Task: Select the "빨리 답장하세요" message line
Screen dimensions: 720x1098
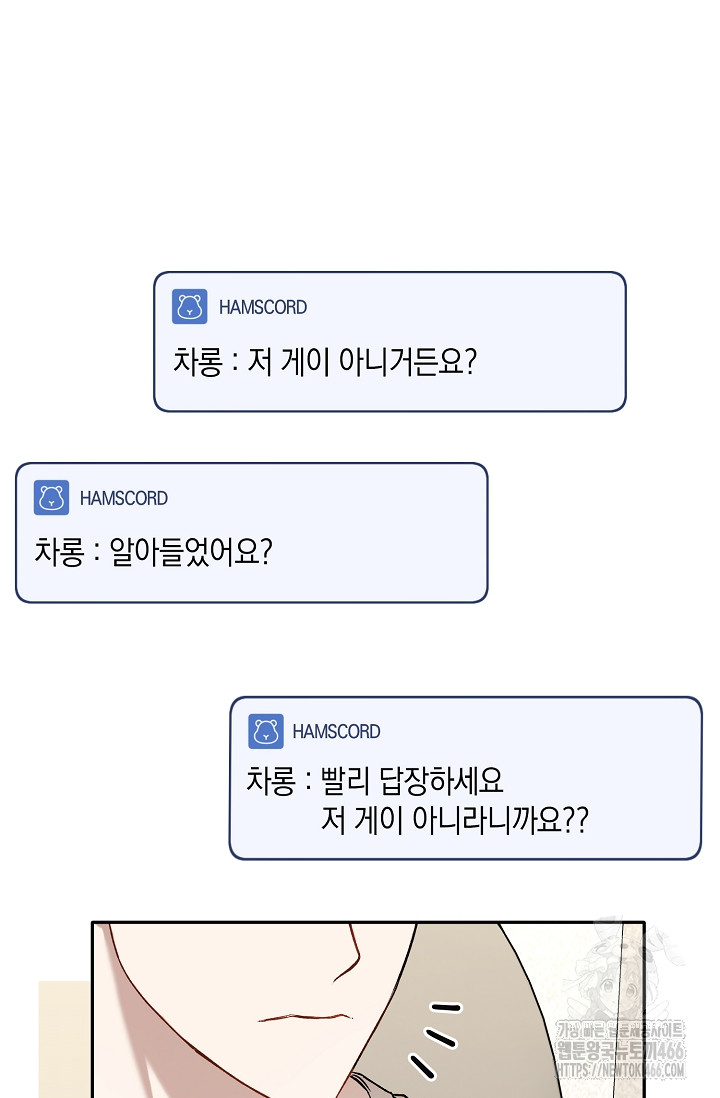Action: click(400, 781)
